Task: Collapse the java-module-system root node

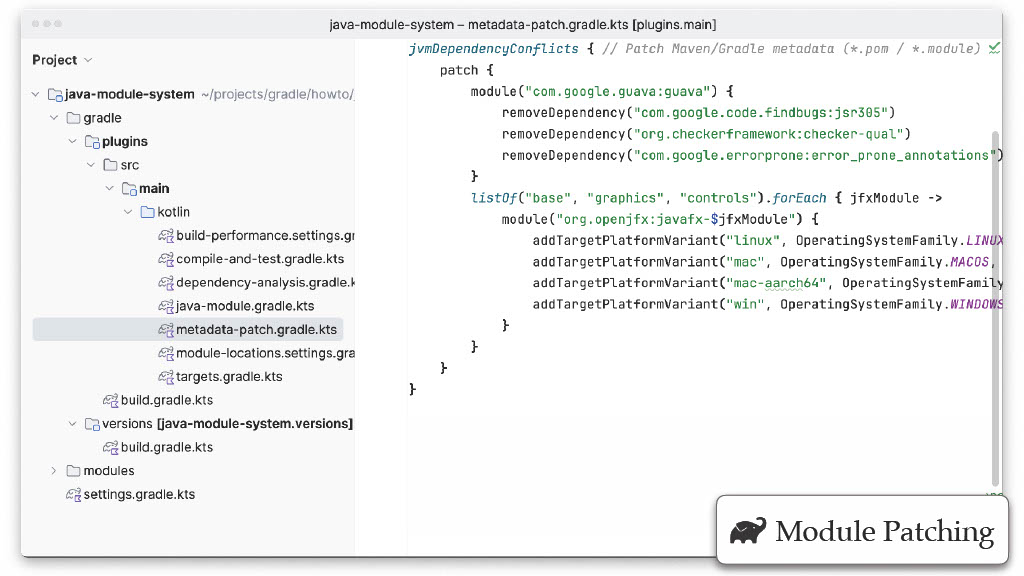Action: click(x=35, y=95)
